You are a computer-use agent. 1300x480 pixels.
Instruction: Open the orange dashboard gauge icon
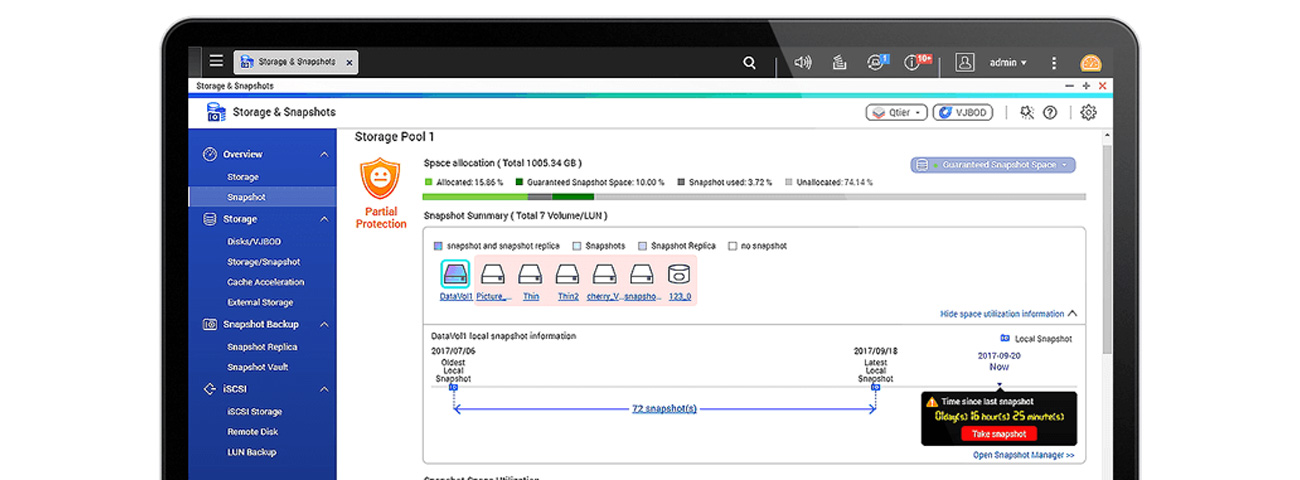pyautogui.click(x=1090, y=62)
